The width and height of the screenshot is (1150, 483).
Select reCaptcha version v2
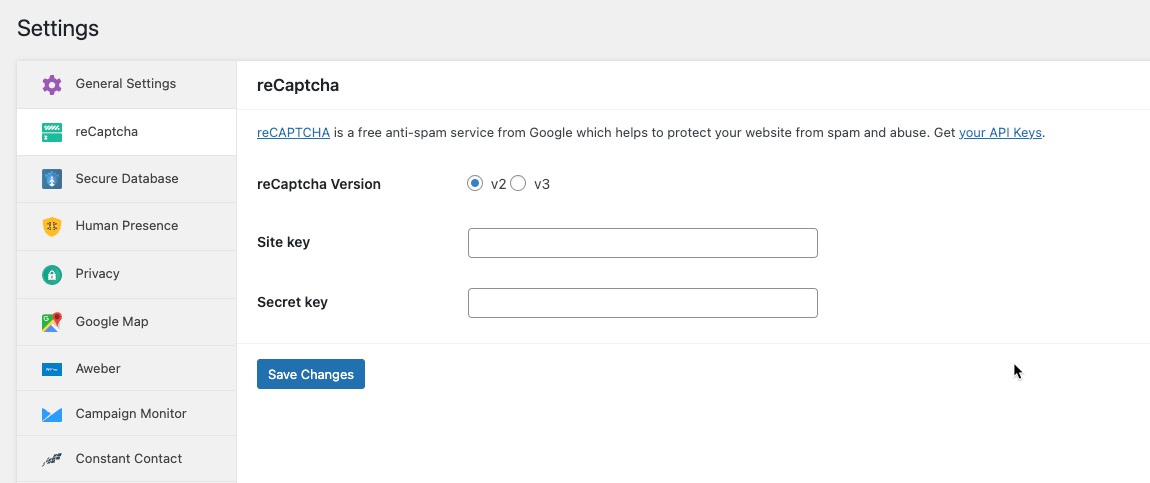(x=475, y=184)
